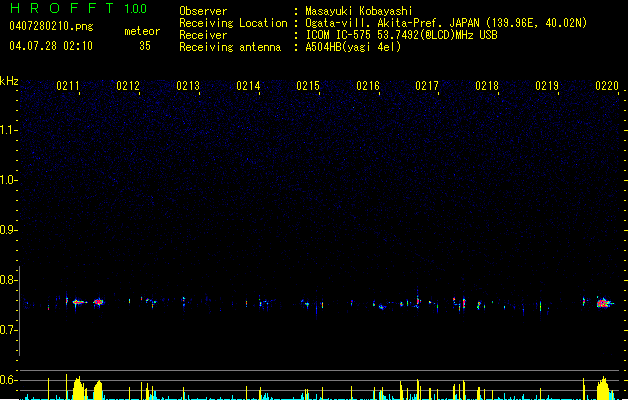This screenshot has width=629, height=400.
Task: Click the meteor label
Action: (142, 31)
